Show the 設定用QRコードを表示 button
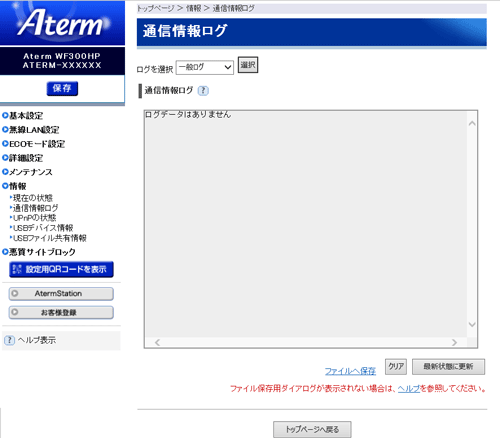 coord(61,269)
